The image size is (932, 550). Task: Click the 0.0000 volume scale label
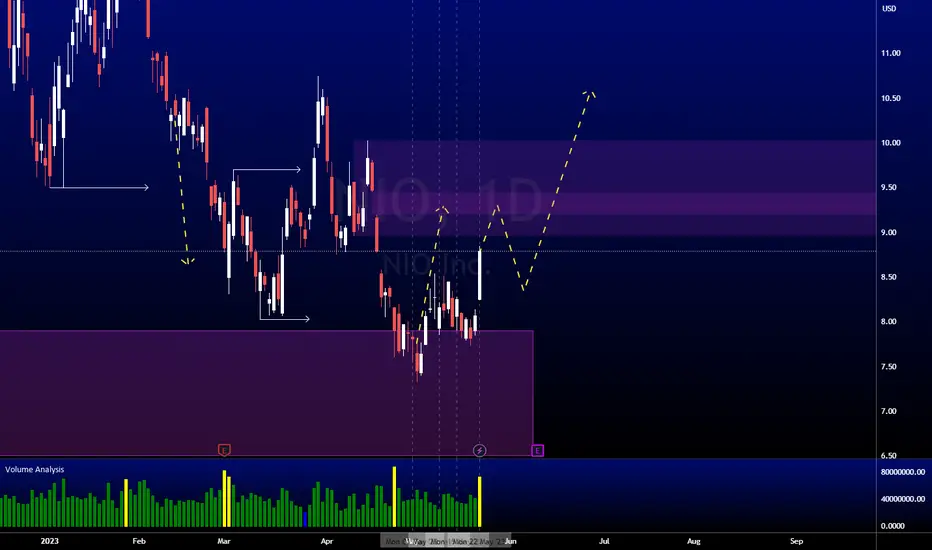pyautogui.click(x=893, y=526)
